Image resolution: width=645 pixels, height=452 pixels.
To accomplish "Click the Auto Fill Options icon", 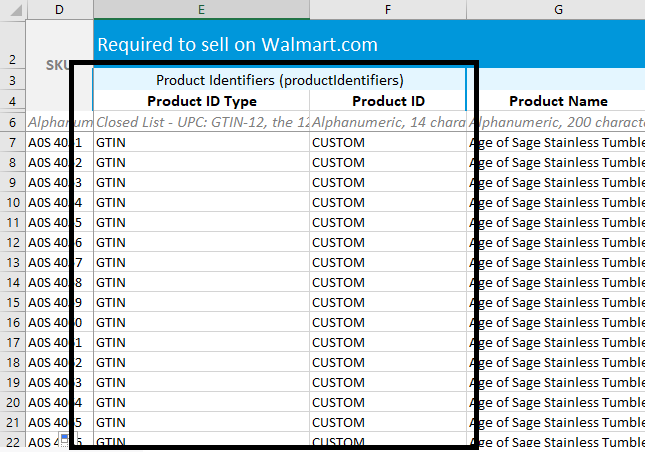I will point(62,440).
